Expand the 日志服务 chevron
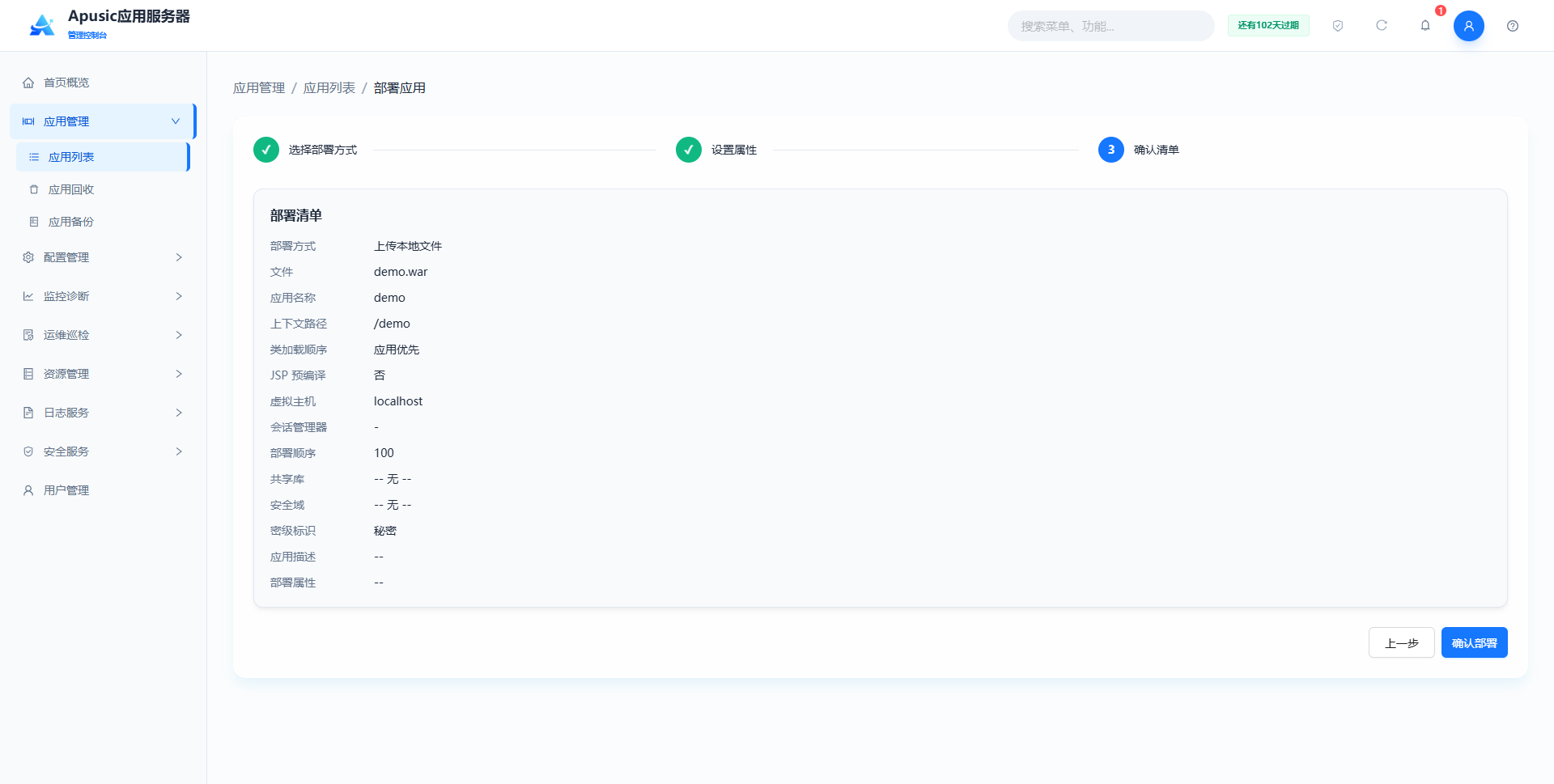This screenshot has height=784, width=1554. (x=179, y=413)
